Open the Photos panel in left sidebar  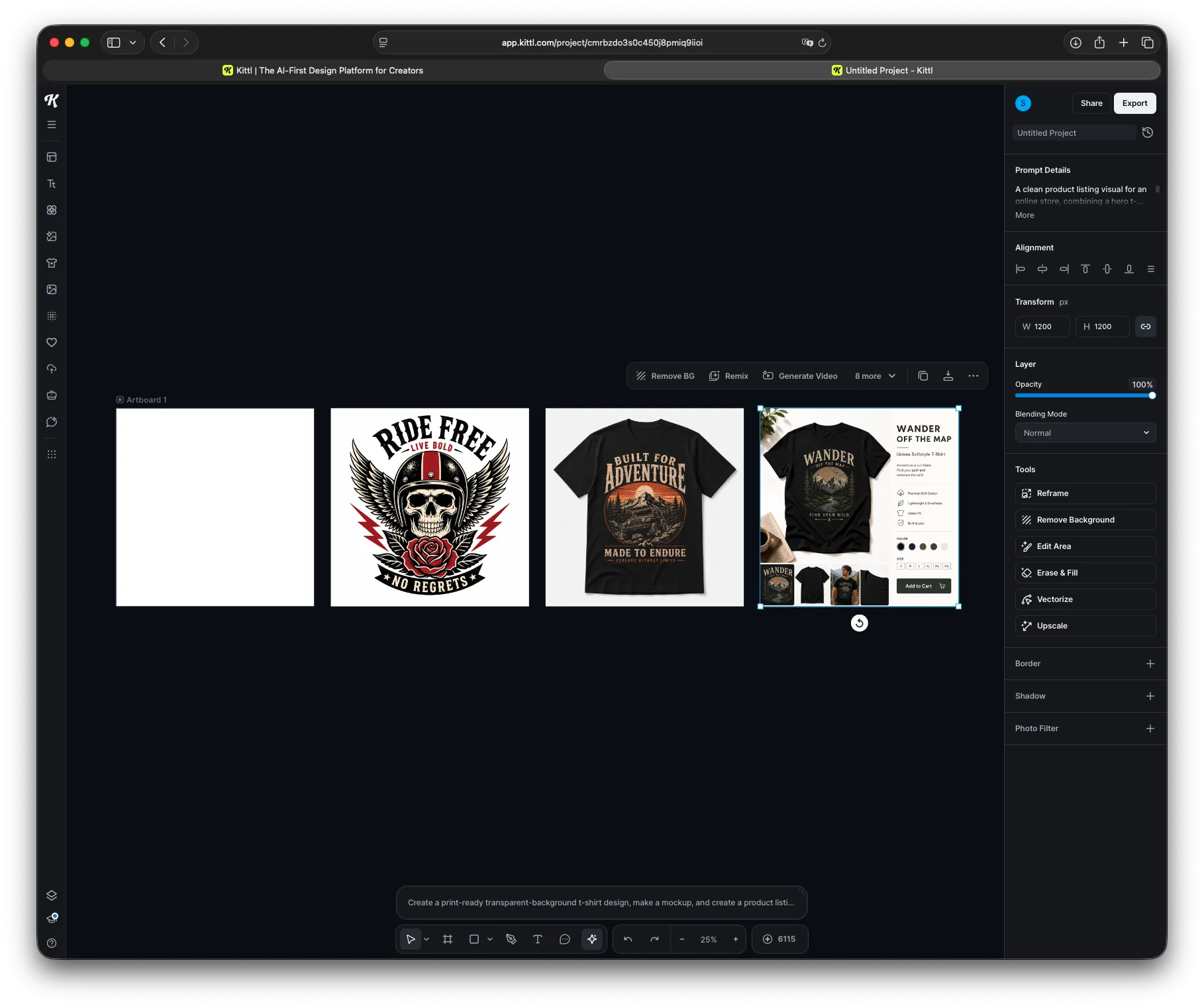tap(52, 289)
